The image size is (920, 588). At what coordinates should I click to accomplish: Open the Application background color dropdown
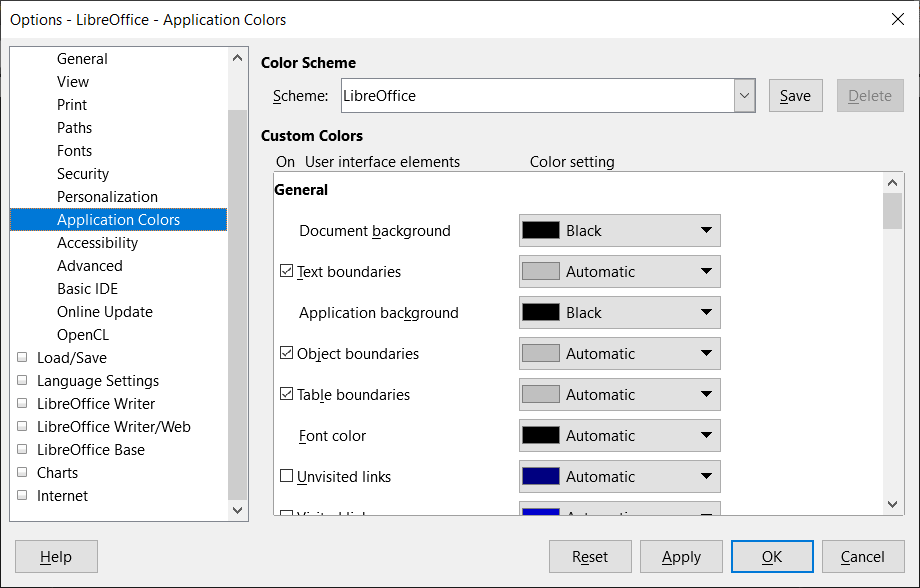(x=620, y=313)
